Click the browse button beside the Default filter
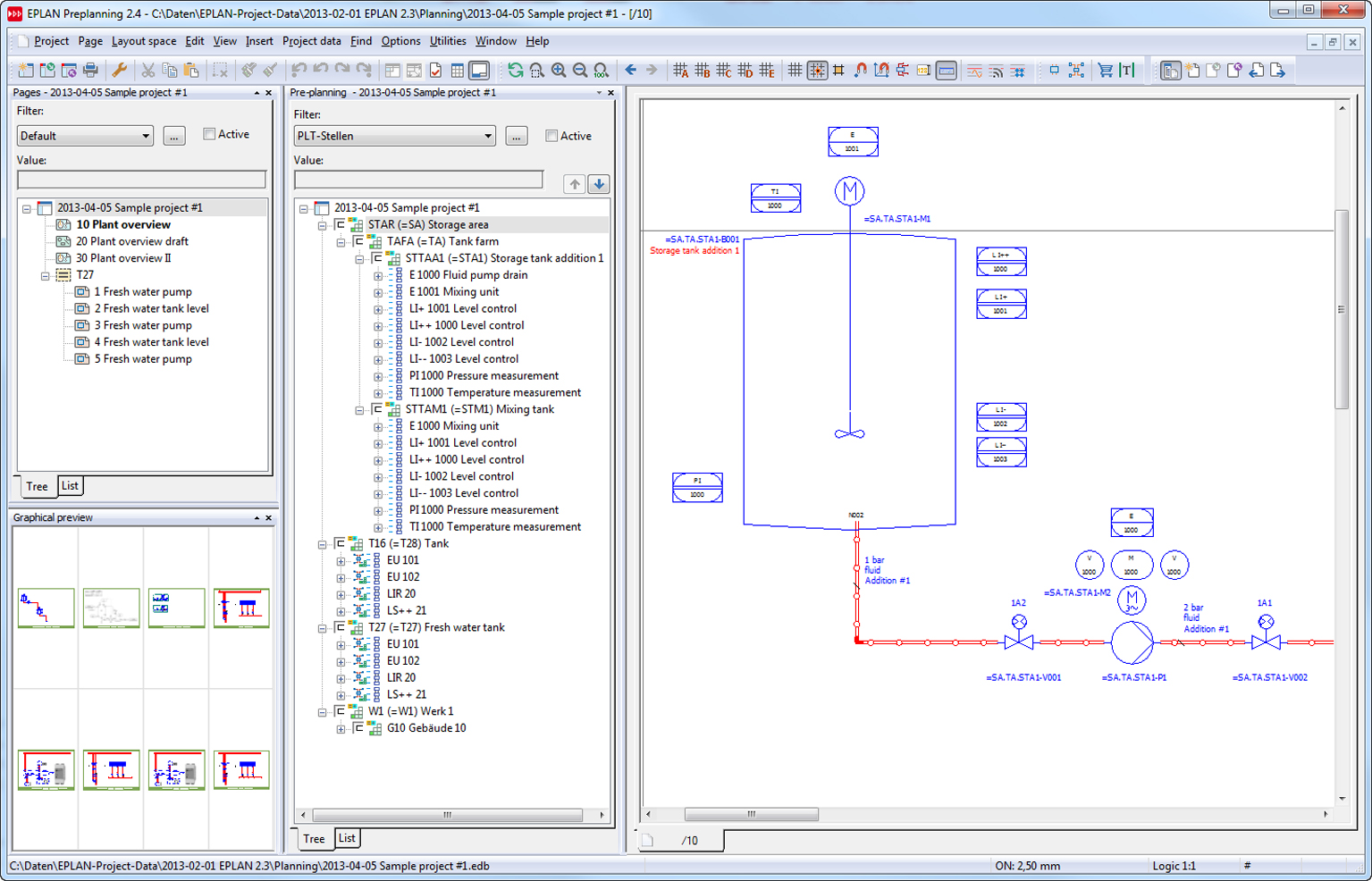The width and height of the screenshot is (1372, 881). [x=173, y=135]
